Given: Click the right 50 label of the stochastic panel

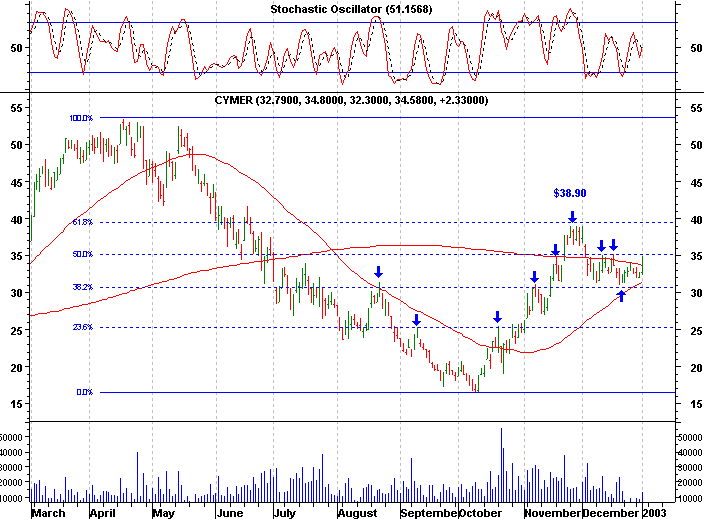Looking at the screenshot, I should tap(696, 48).
